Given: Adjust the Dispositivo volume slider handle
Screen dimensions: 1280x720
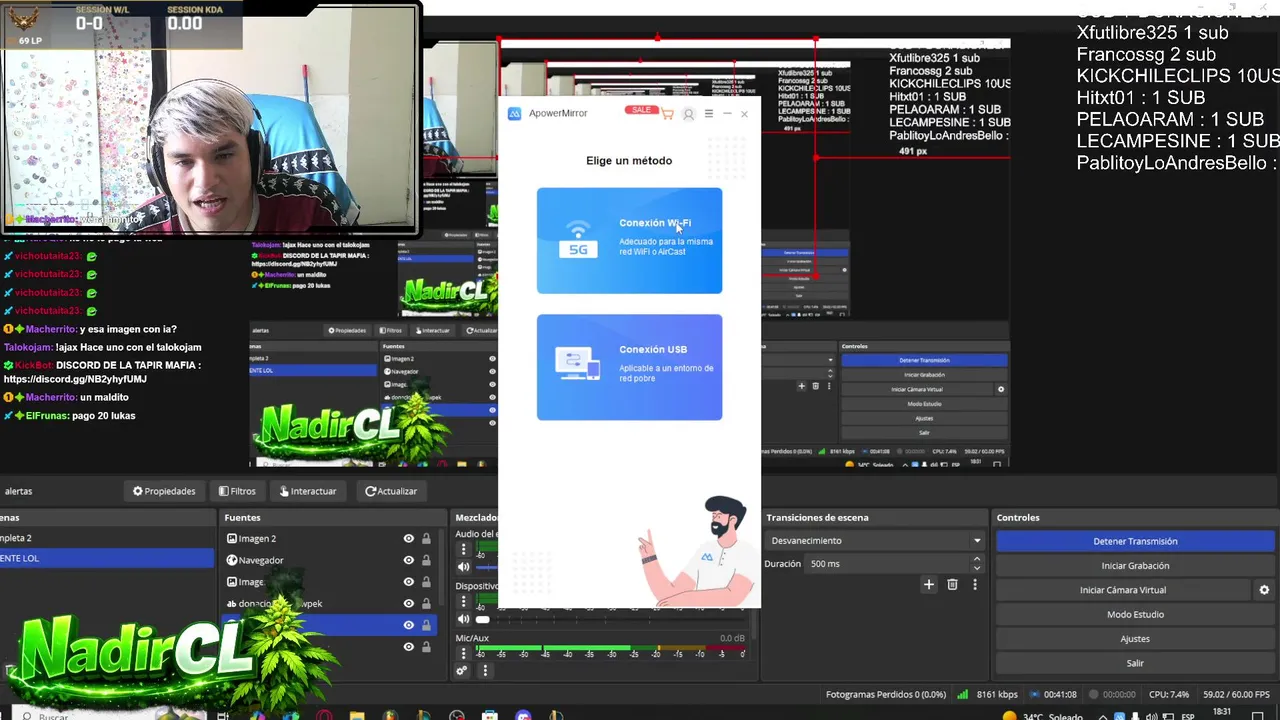Looking at the screenshot, I should (482, 620).
